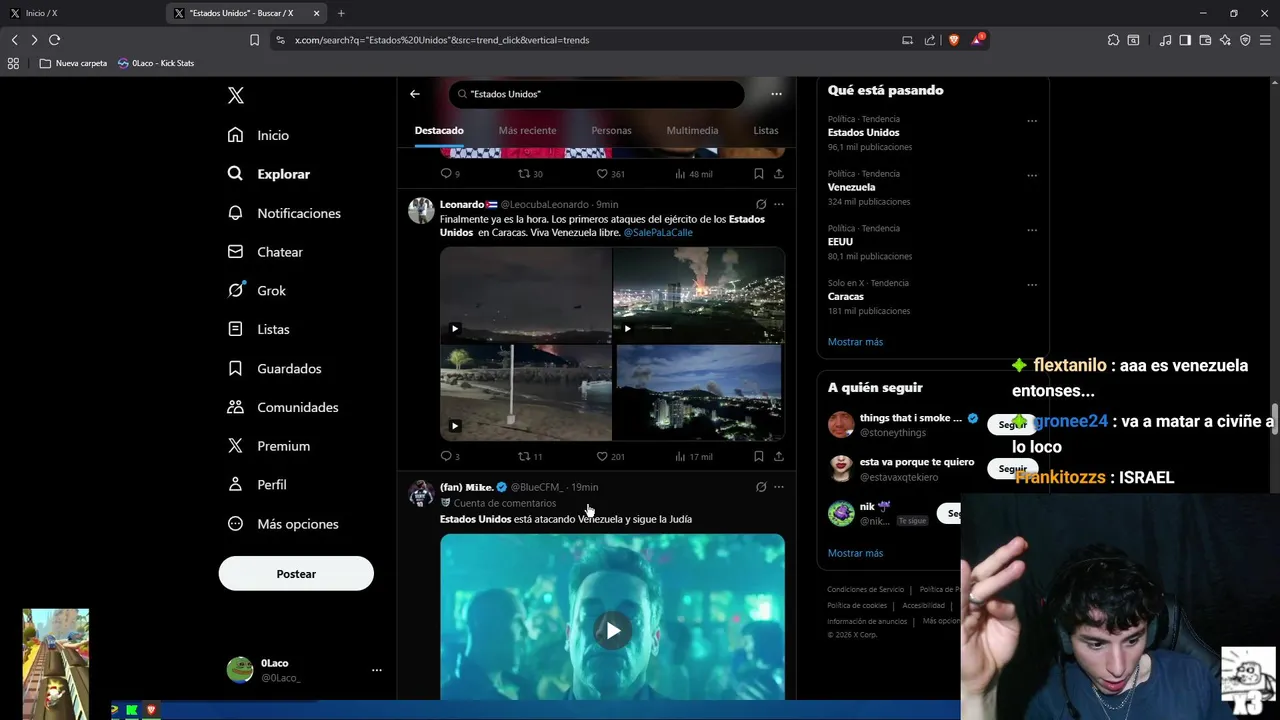Open Chatear messages section

click(265, 252)
